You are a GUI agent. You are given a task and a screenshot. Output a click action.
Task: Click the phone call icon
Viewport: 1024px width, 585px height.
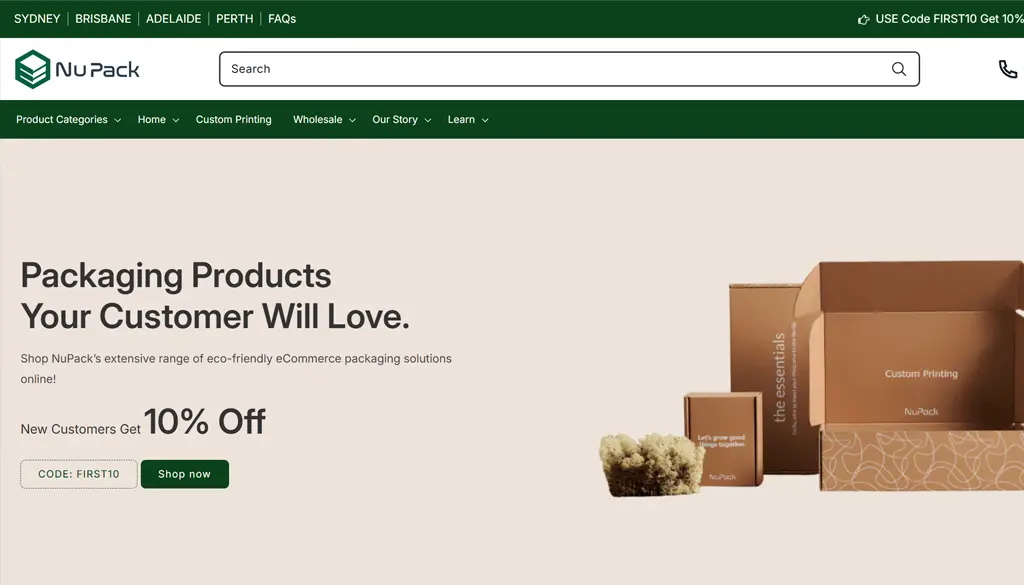pyautogui.click(x=1008, y=69)
